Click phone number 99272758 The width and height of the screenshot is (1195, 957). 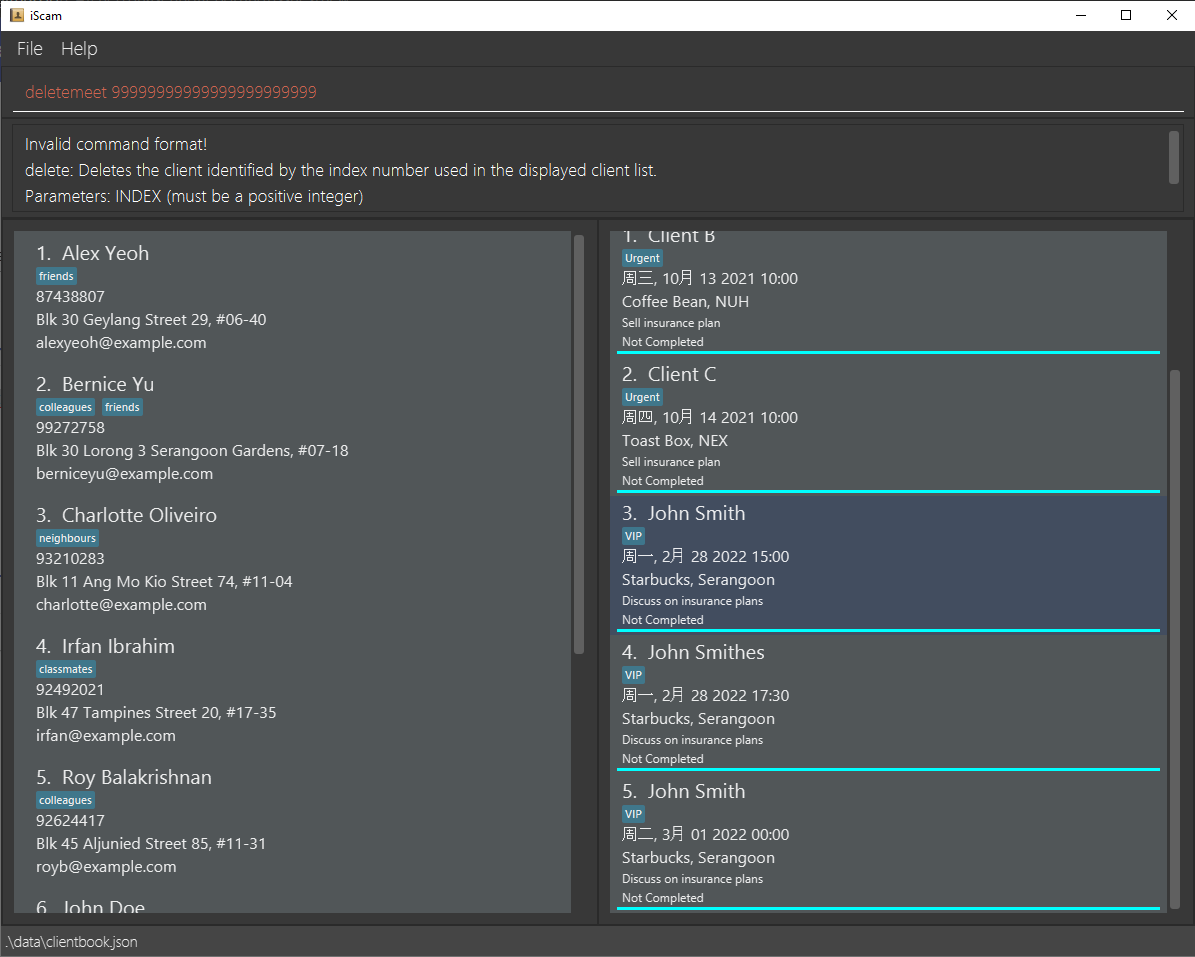(70, 427)
